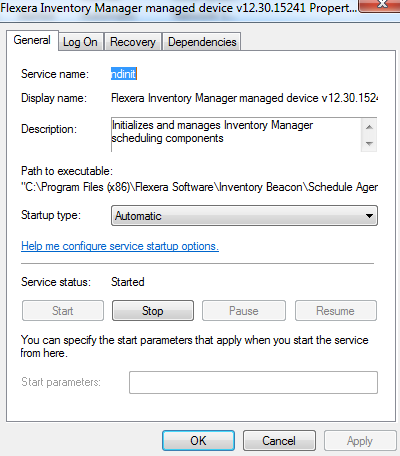The width and height of the screenshot is (400, 456).
Task: Open the Dependencies tab
Action: (202, 42)
